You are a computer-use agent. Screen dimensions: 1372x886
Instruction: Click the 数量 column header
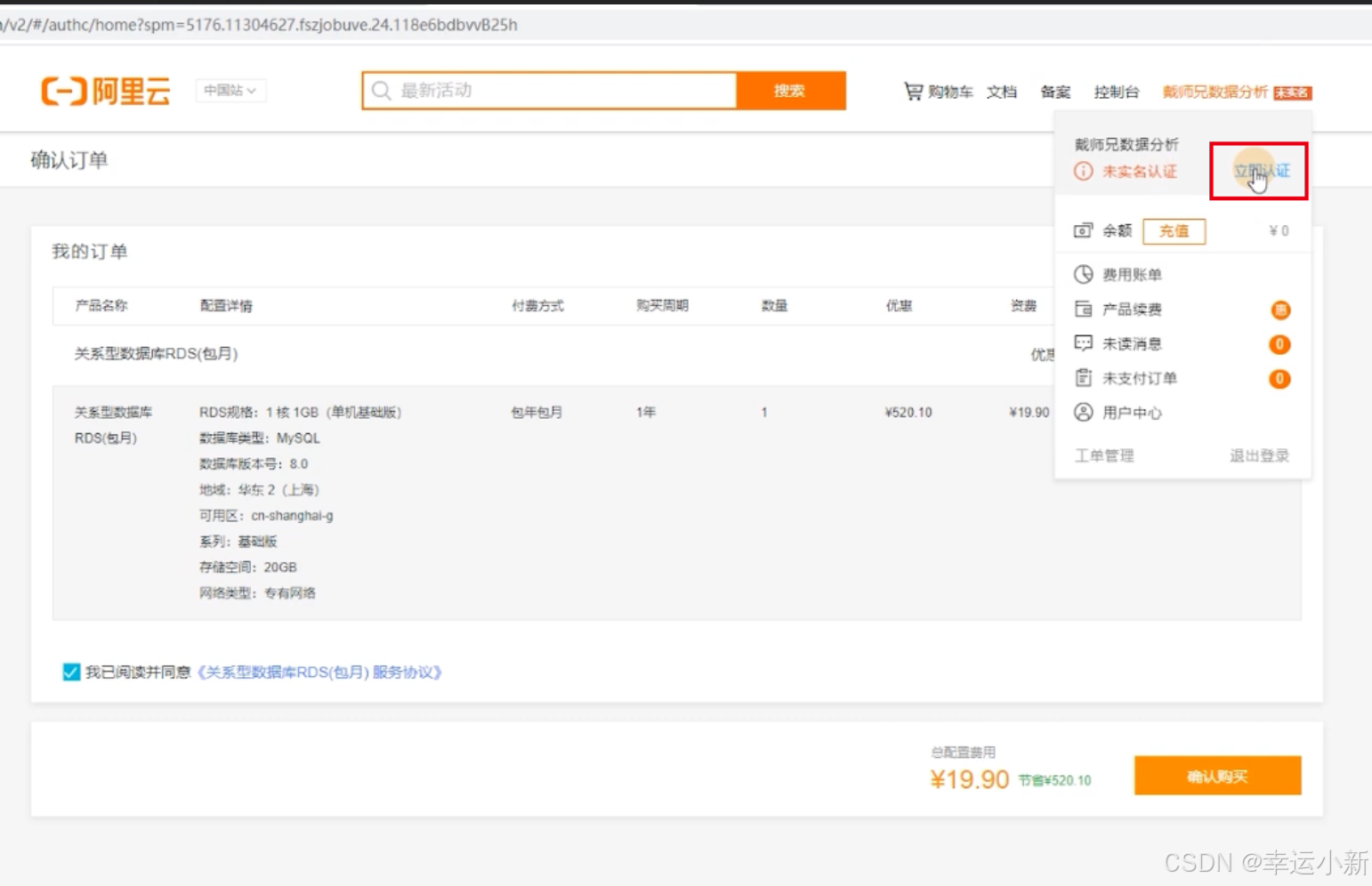[774, 306]
